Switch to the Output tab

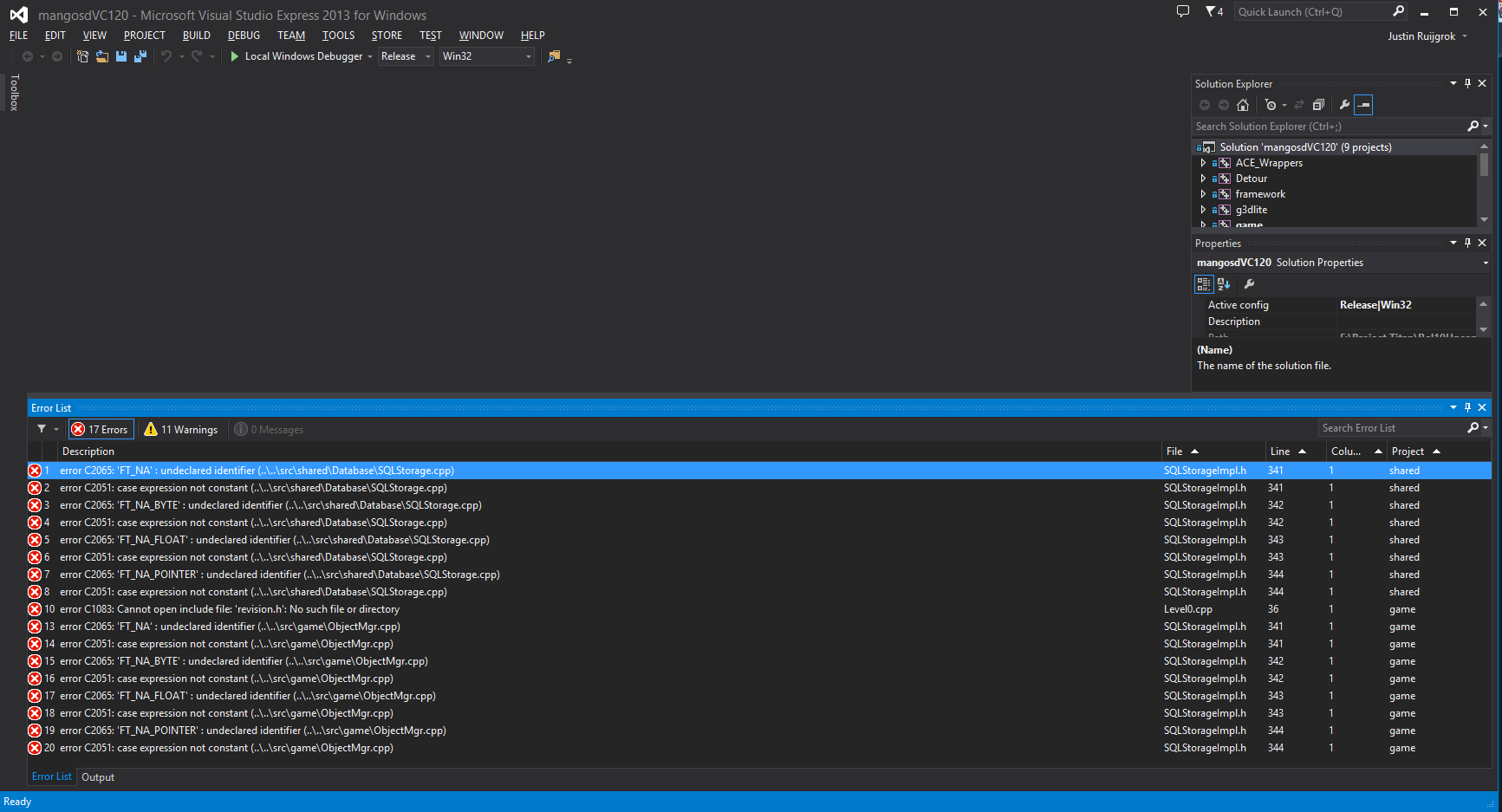98,777
